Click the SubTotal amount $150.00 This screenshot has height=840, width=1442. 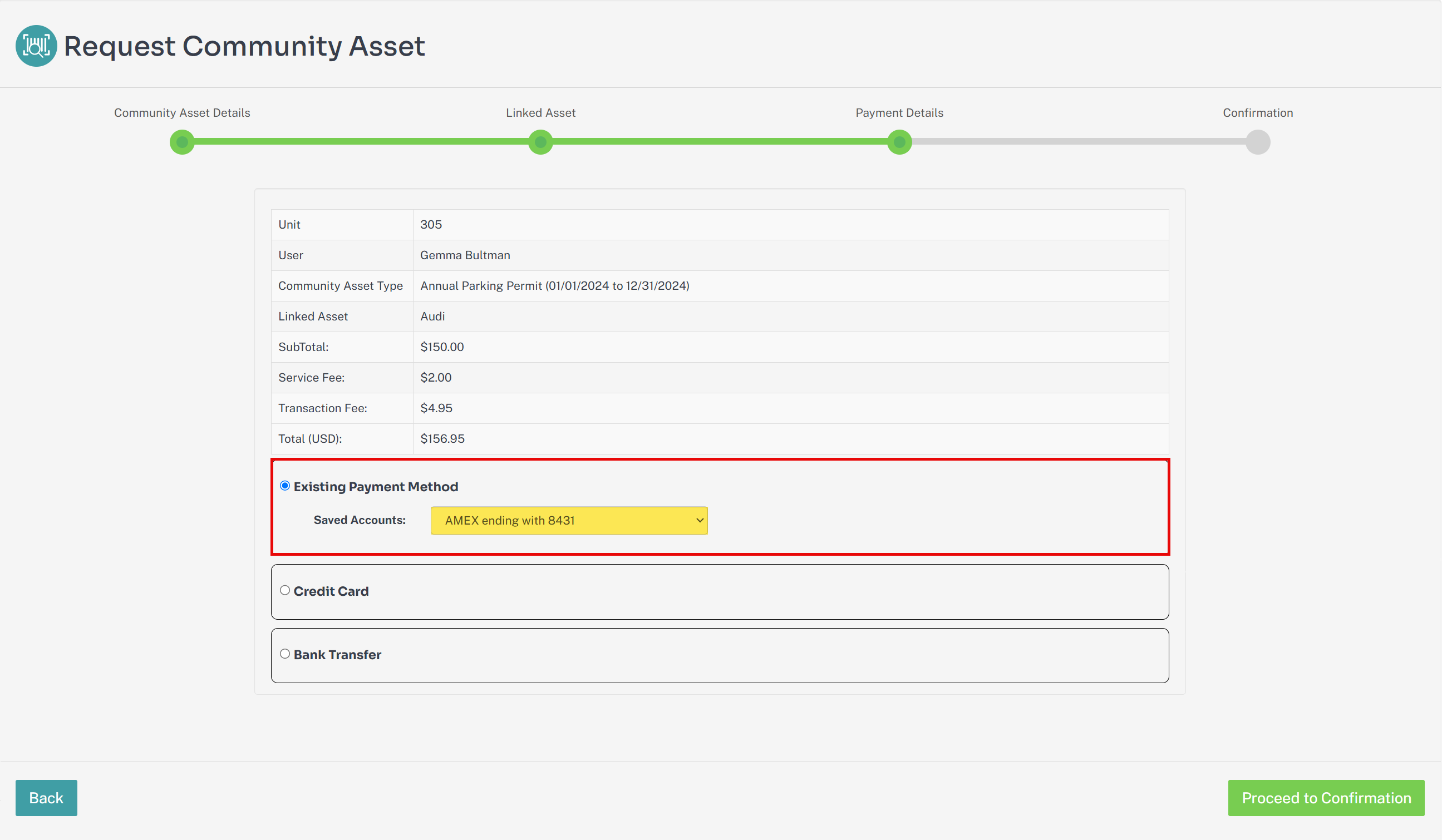[x=442, y=347]
